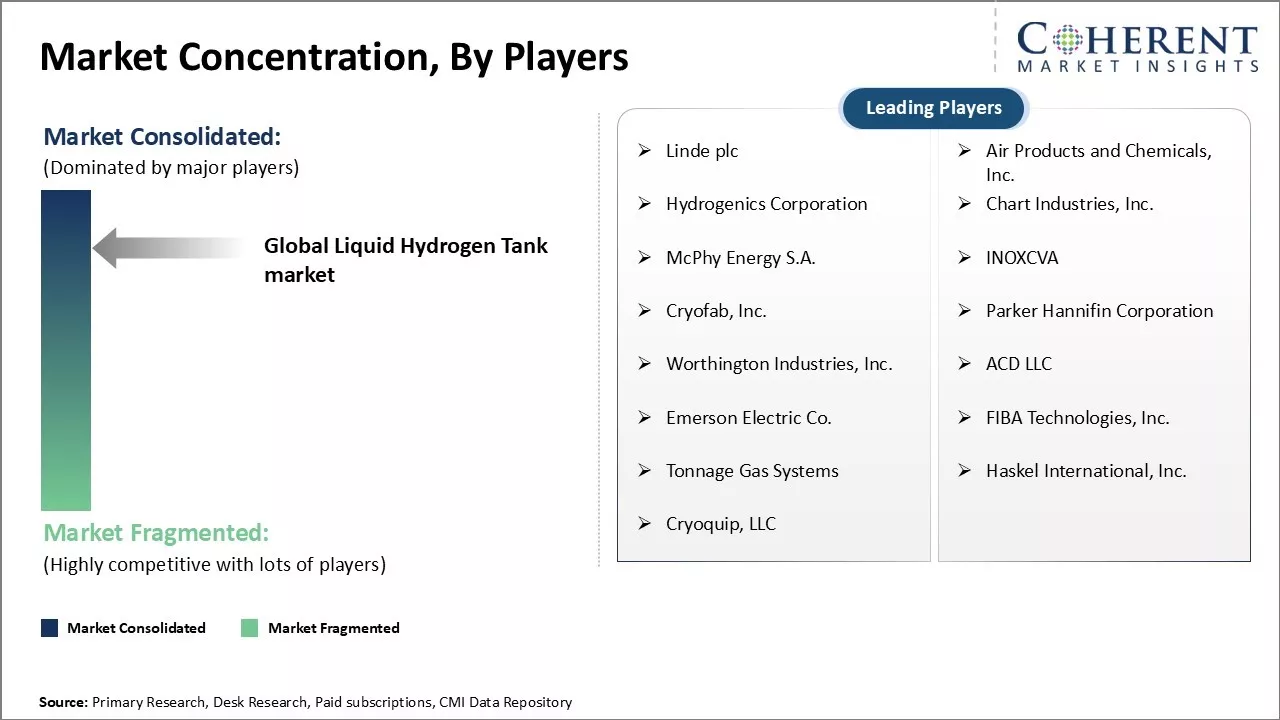Click the Market Consolidated heading text
The image size is (1280, 720).
(x=162, y=136)
